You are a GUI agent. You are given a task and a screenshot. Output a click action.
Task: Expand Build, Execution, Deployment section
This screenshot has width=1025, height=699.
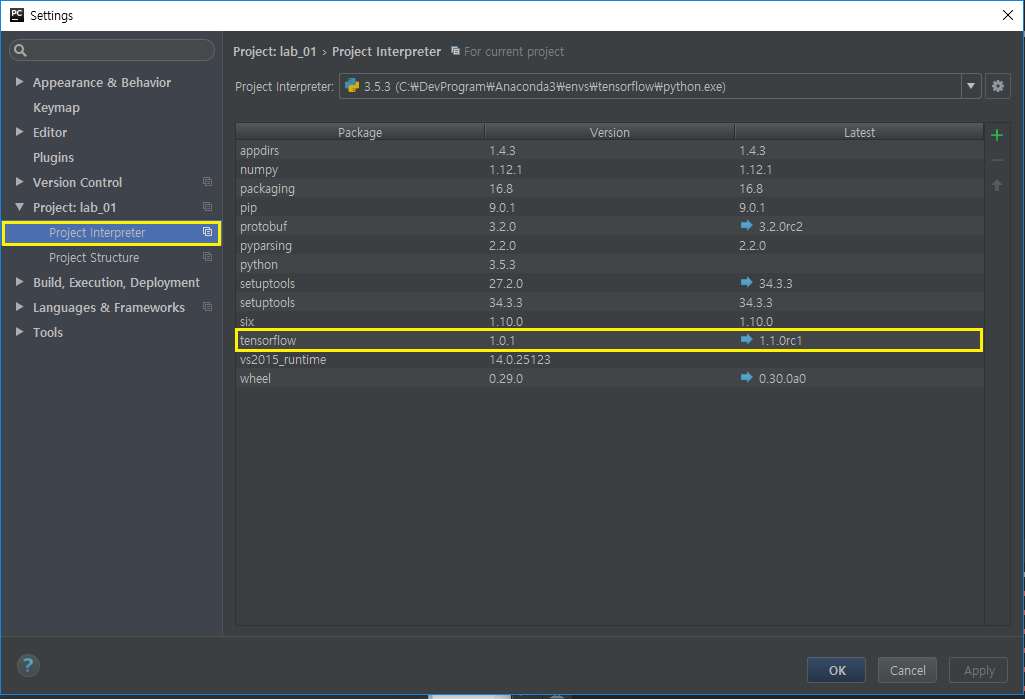(19, 282)
